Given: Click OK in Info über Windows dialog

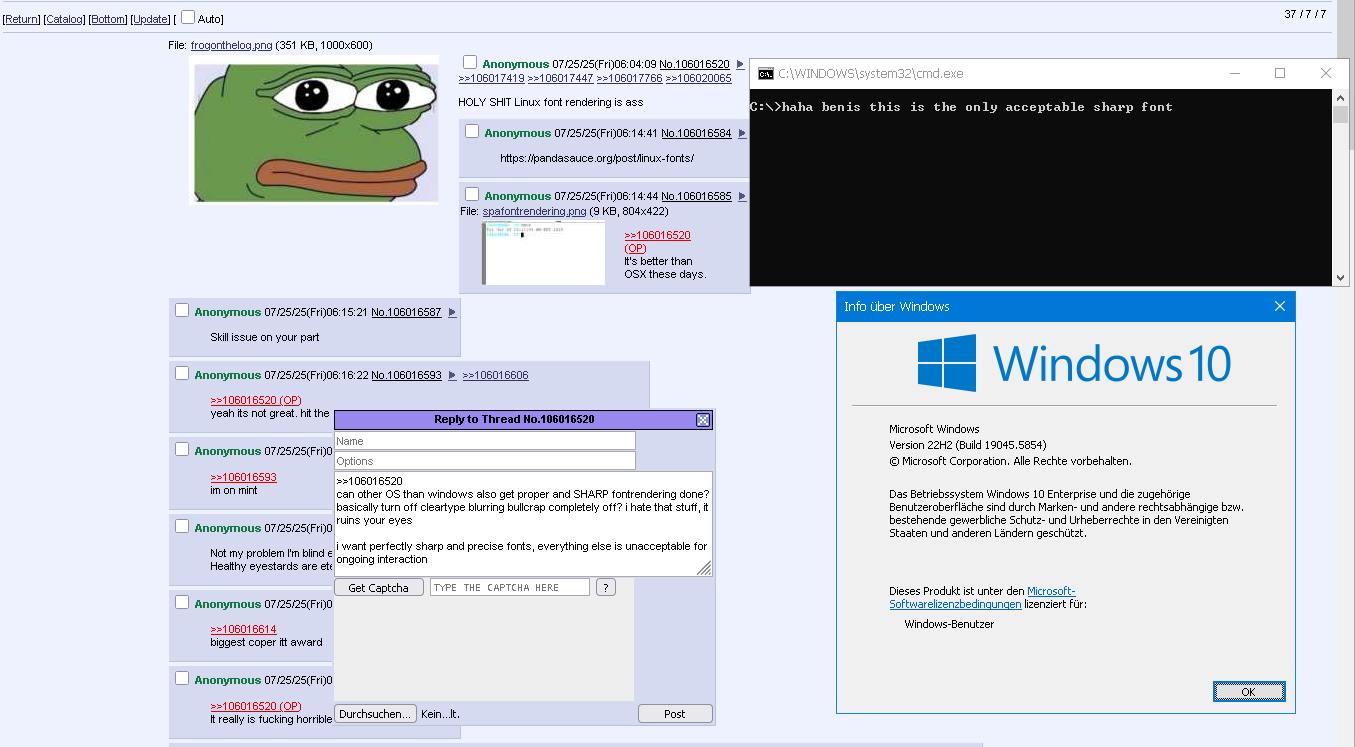Looking at the screenshot, I should 1249,692.
